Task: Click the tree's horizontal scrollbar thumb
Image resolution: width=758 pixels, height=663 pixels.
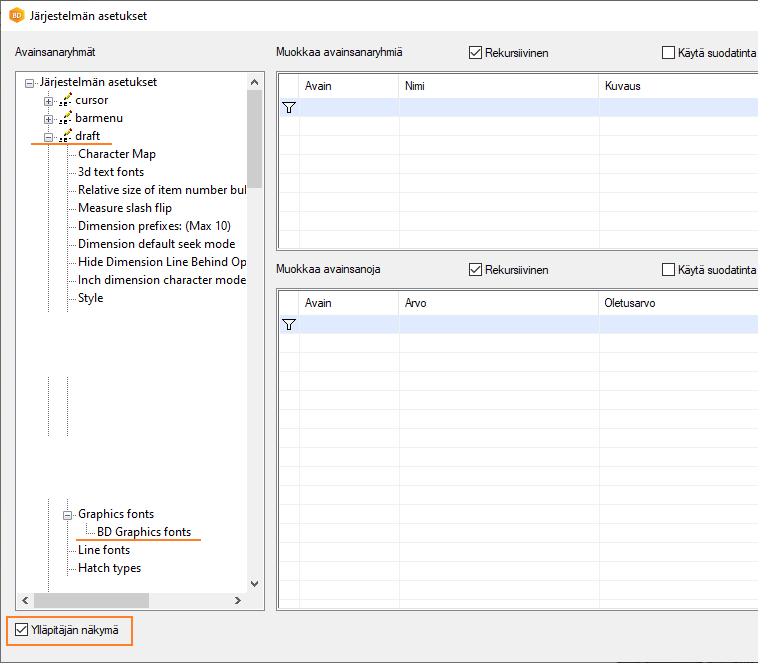Action: (91, 600)
